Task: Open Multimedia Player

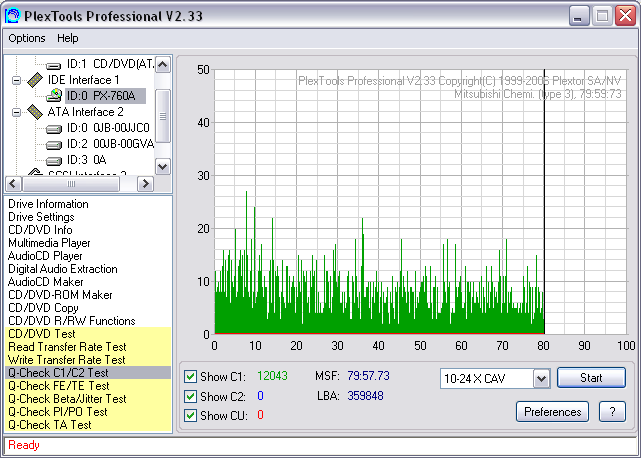Action: [49, 243]
